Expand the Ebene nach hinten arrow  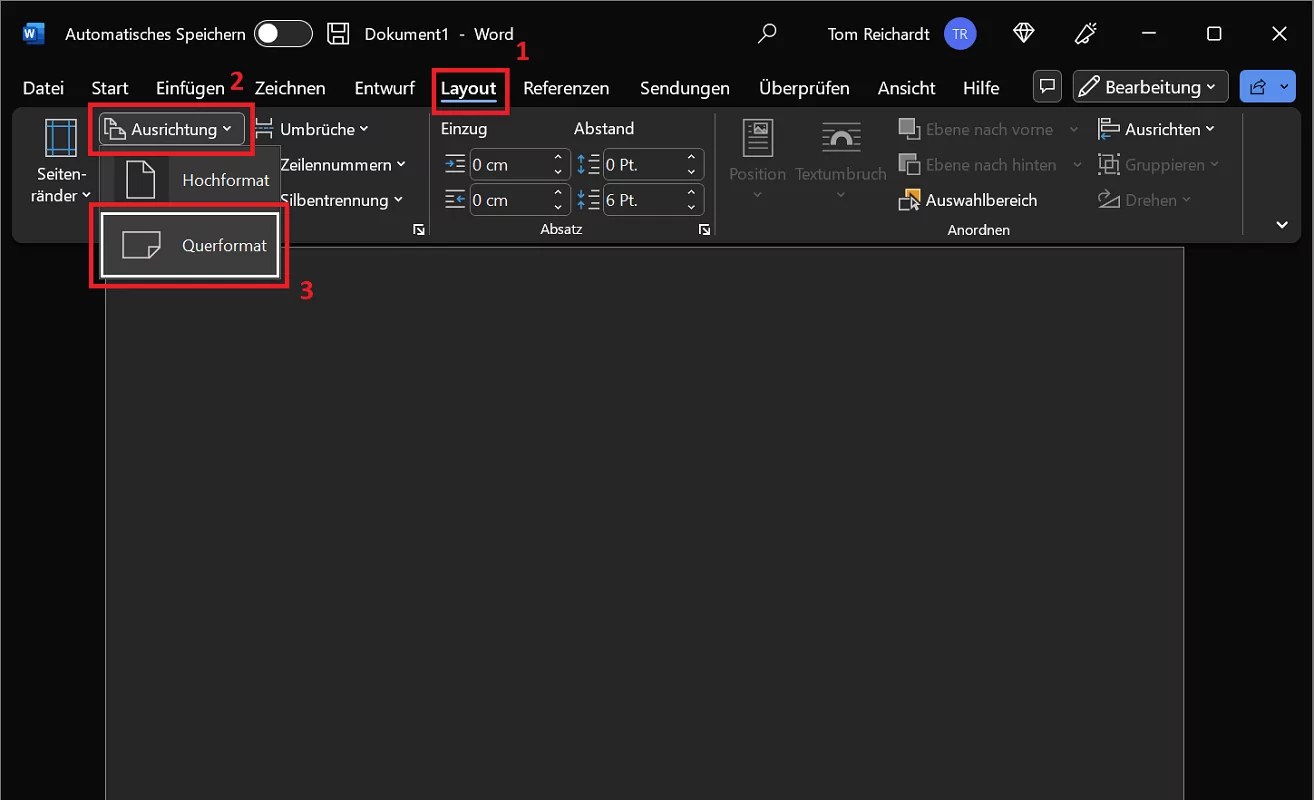coord(1077,165)
